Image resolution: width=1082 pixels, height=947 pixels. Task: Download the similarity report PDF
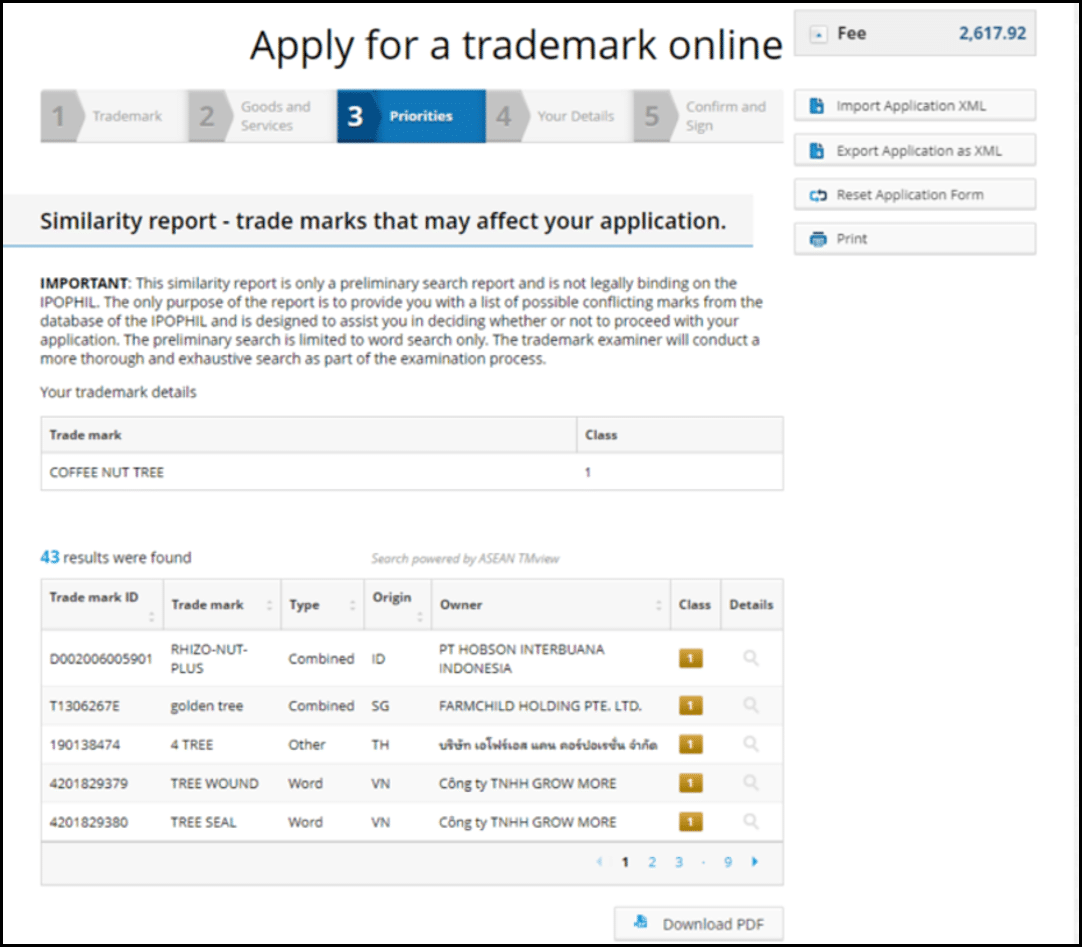click(x=698, y=924)
